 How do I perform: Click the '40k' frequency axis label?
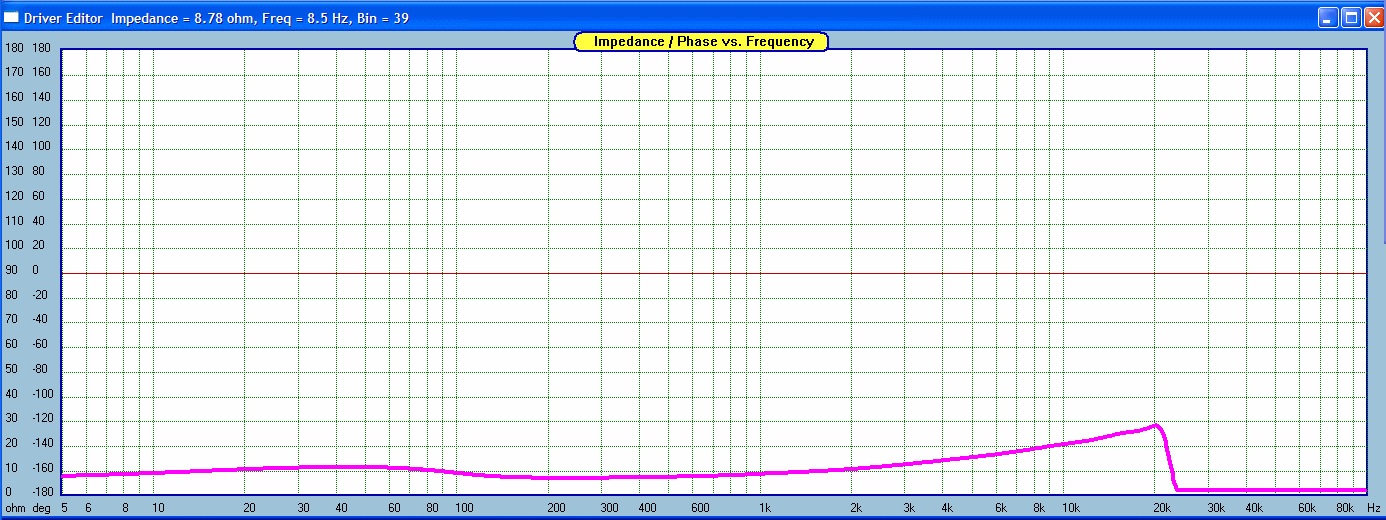point(1254,508)
